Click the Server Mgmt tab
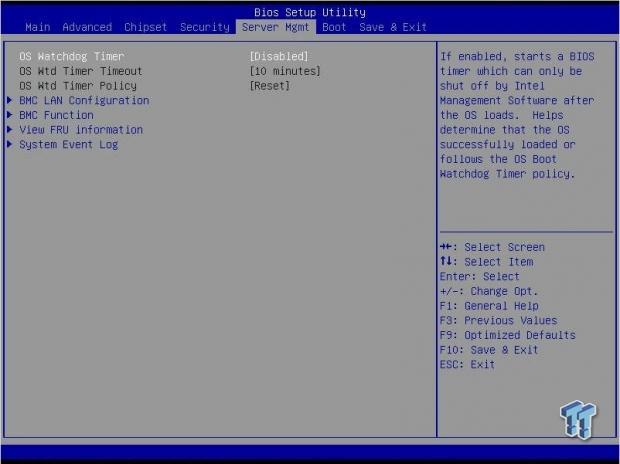Viewport: 620px width, 464px height. (x=277, y=27)
